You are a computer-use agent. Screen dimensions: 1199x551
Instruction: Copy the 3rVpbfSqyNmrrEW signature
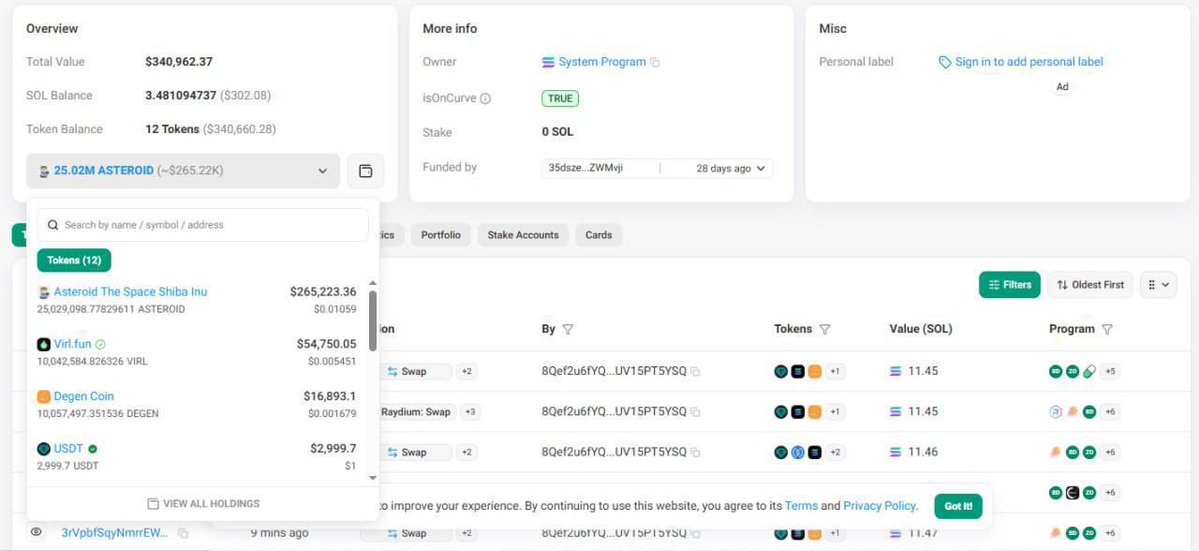click(x=183, y=533)
